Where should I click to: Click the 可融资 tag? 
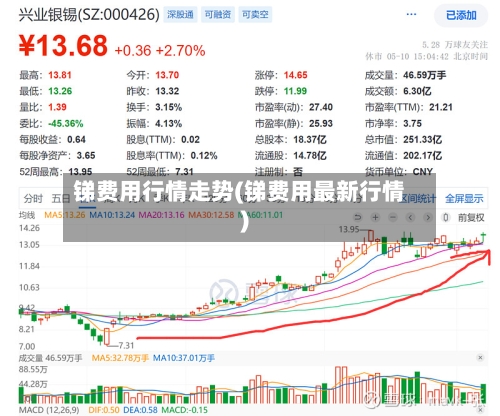218,15
